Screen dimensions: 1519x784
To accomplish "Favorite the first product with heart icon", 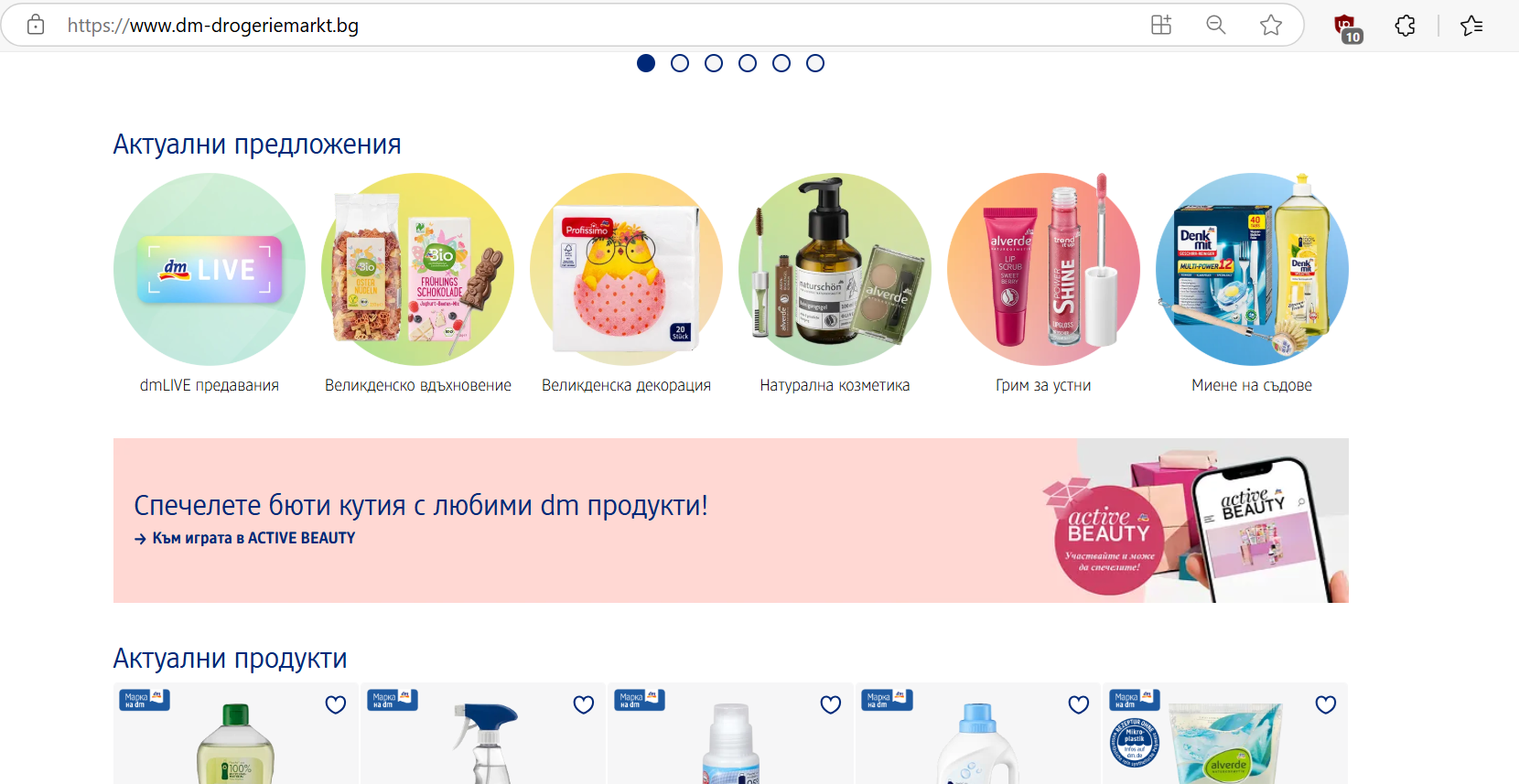I will click(x=336, y=704).
